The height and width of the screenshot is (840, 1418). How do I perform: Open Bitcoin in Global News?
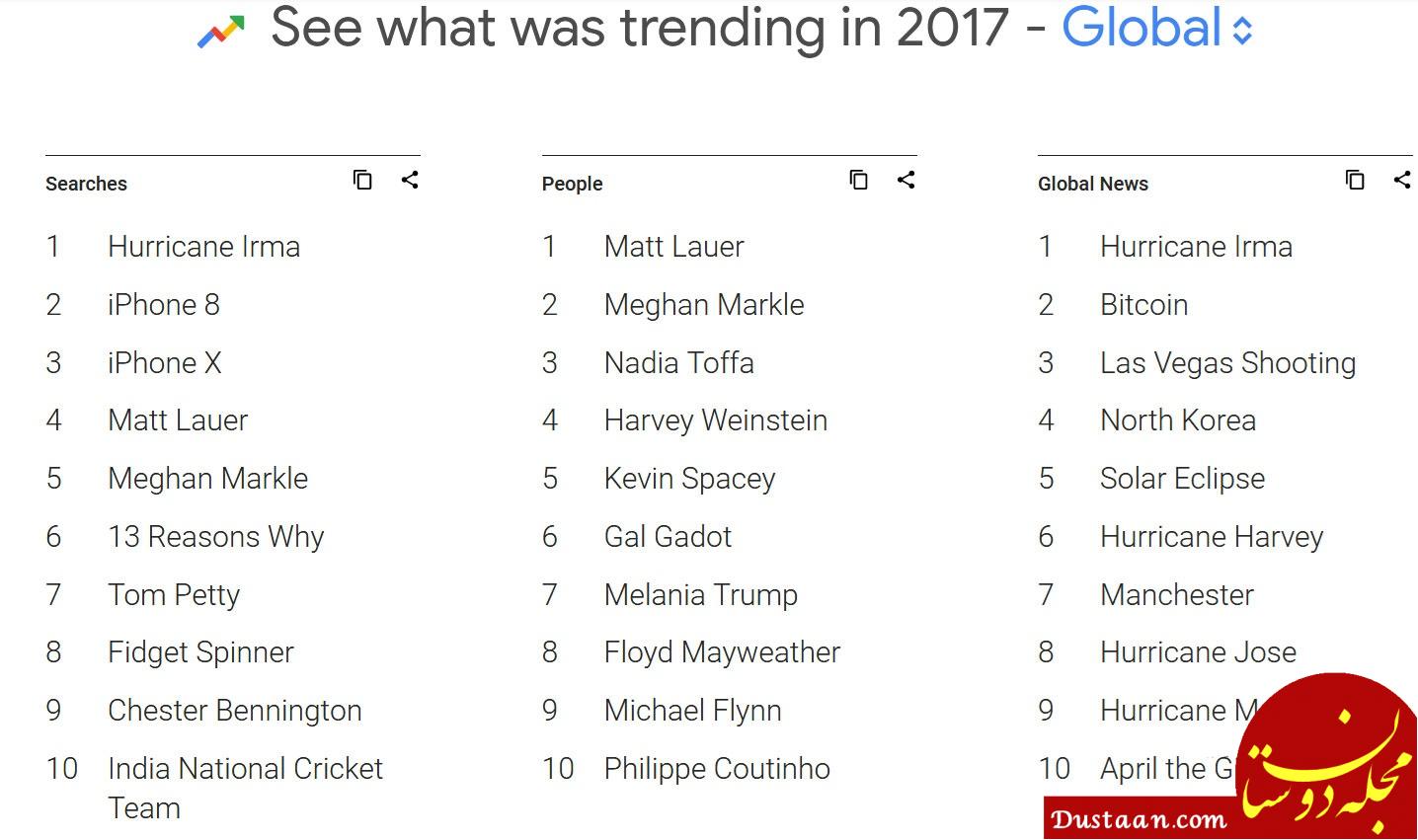coord(1143,305)
